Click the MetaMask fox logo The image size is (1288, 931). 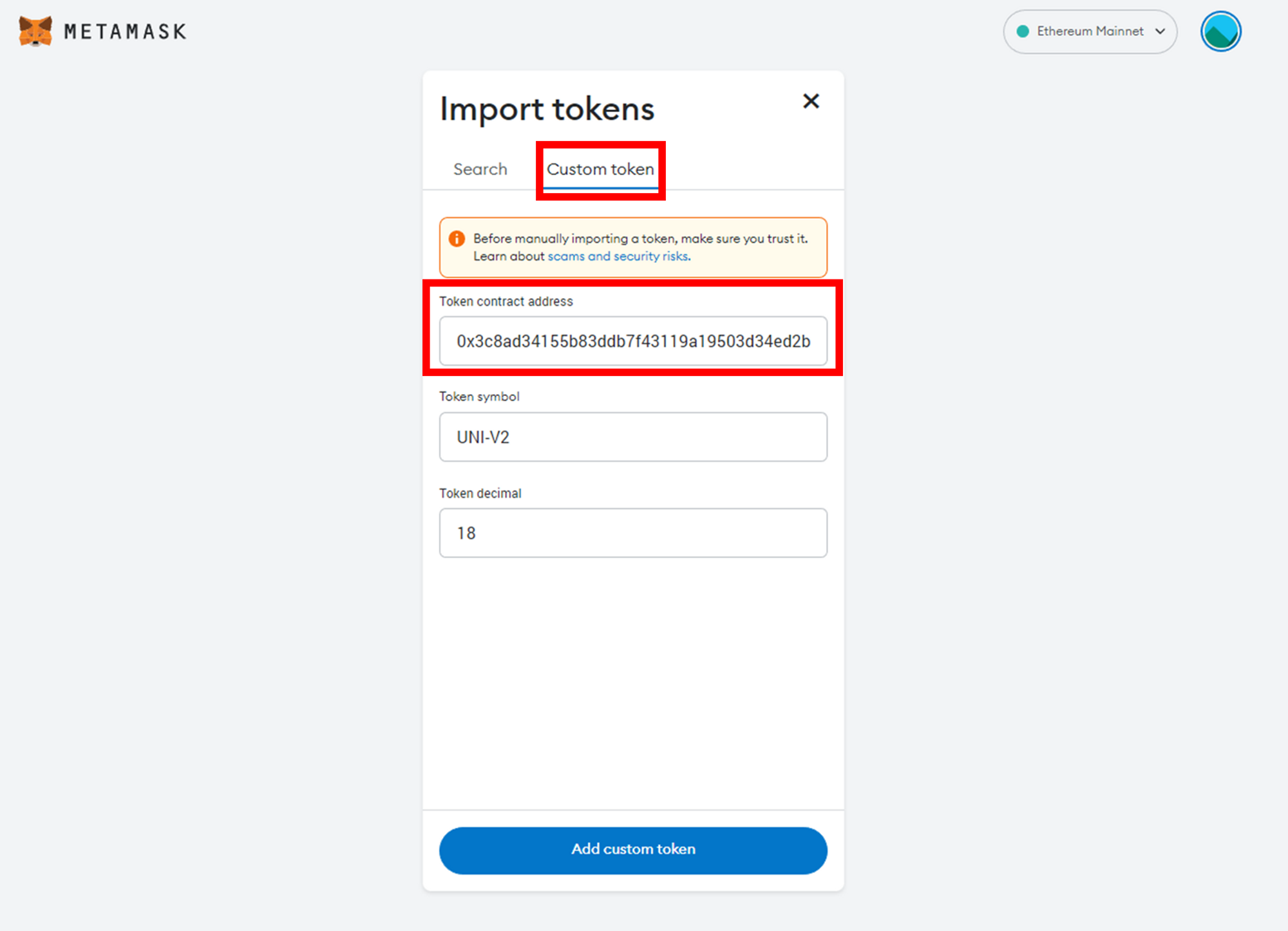35,31
